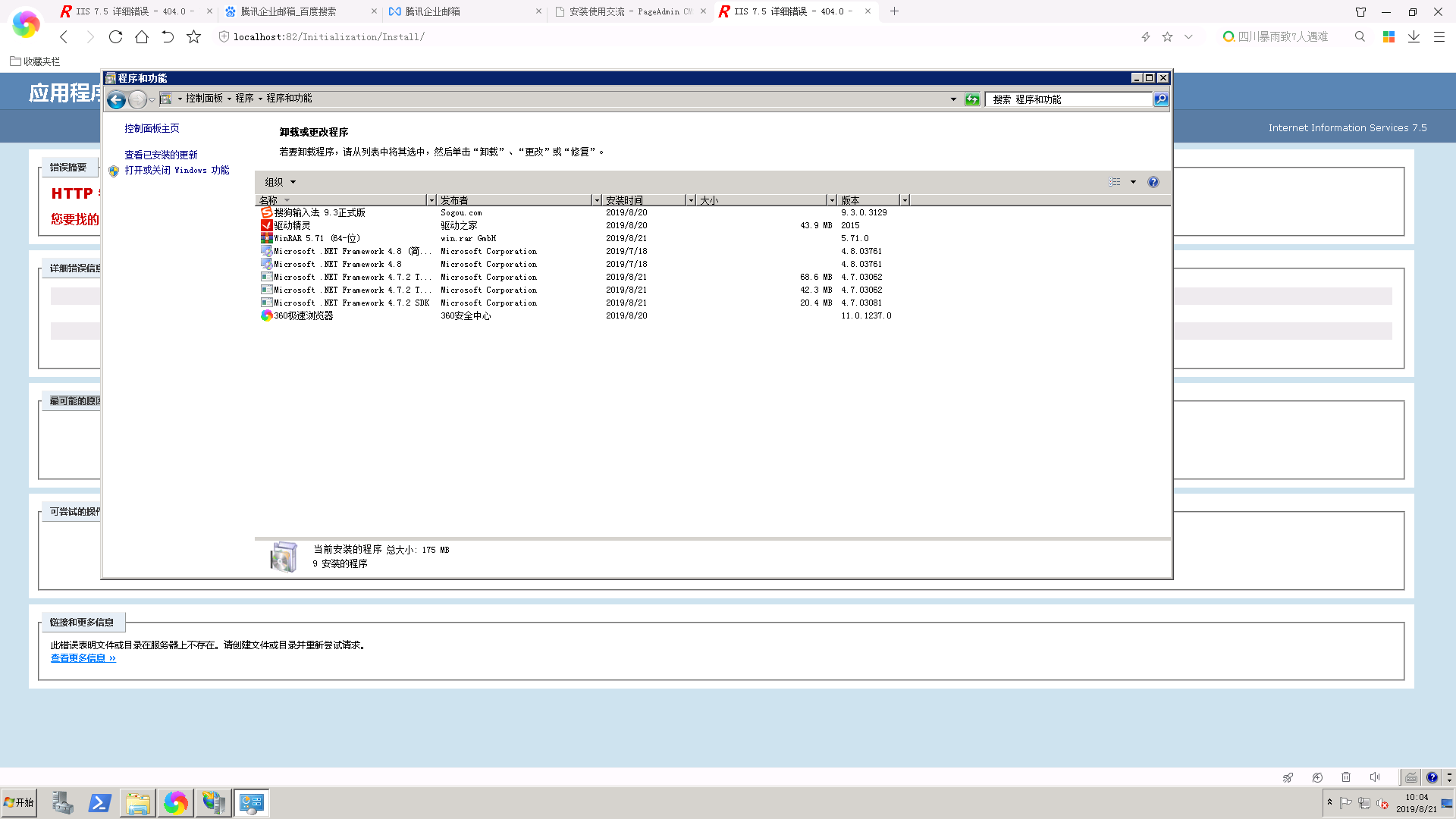Open the Publisher column filter dropdown
1456x819 pixels.
597,200
